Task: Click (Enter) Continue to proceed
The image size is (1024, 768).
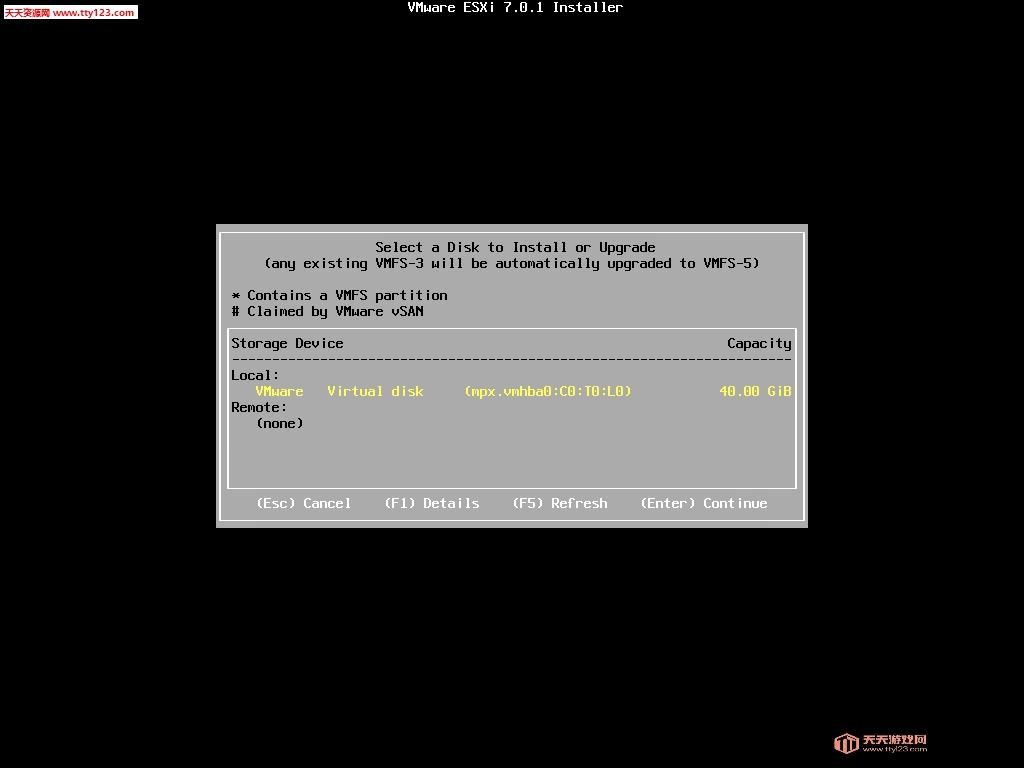Action: point(704,504)
